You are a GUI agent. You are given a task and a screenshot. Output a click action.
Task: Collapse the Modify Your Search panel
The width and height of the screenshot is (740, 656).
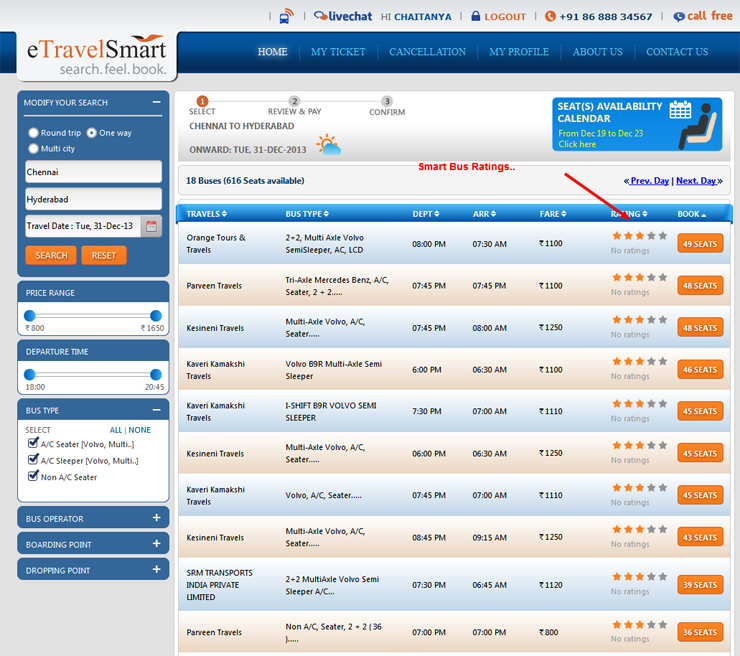(156, 102)
